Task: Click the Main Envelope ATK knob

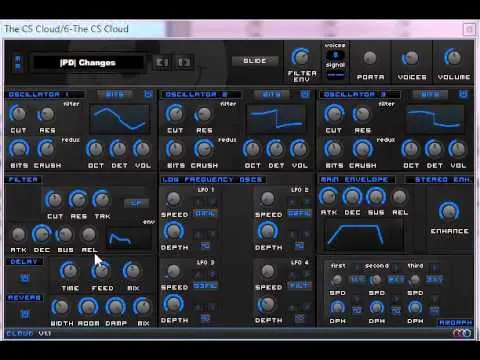Action: (x=329, y=197)
